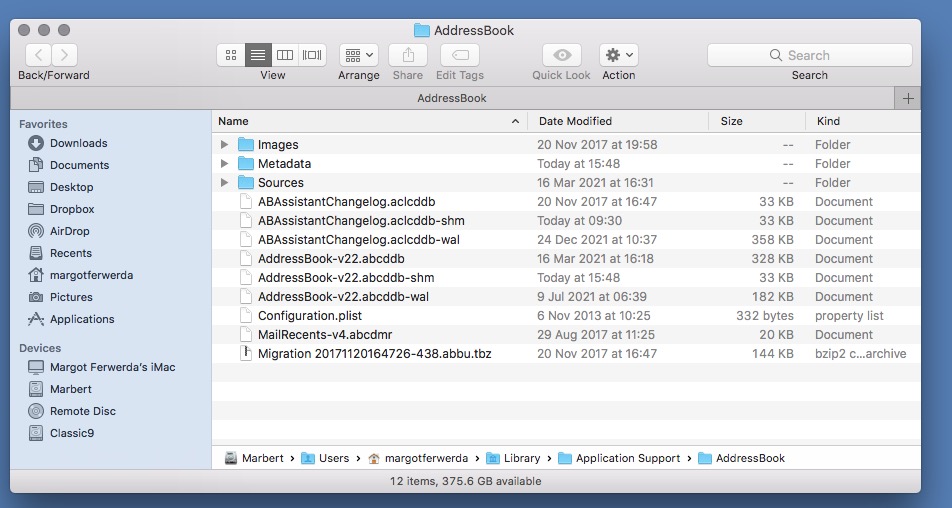Viewport: 952px width, 508px height.
Task: Select the Migration abbu.tbz archive
Action: pyautogui.click(x=566, y=354)
